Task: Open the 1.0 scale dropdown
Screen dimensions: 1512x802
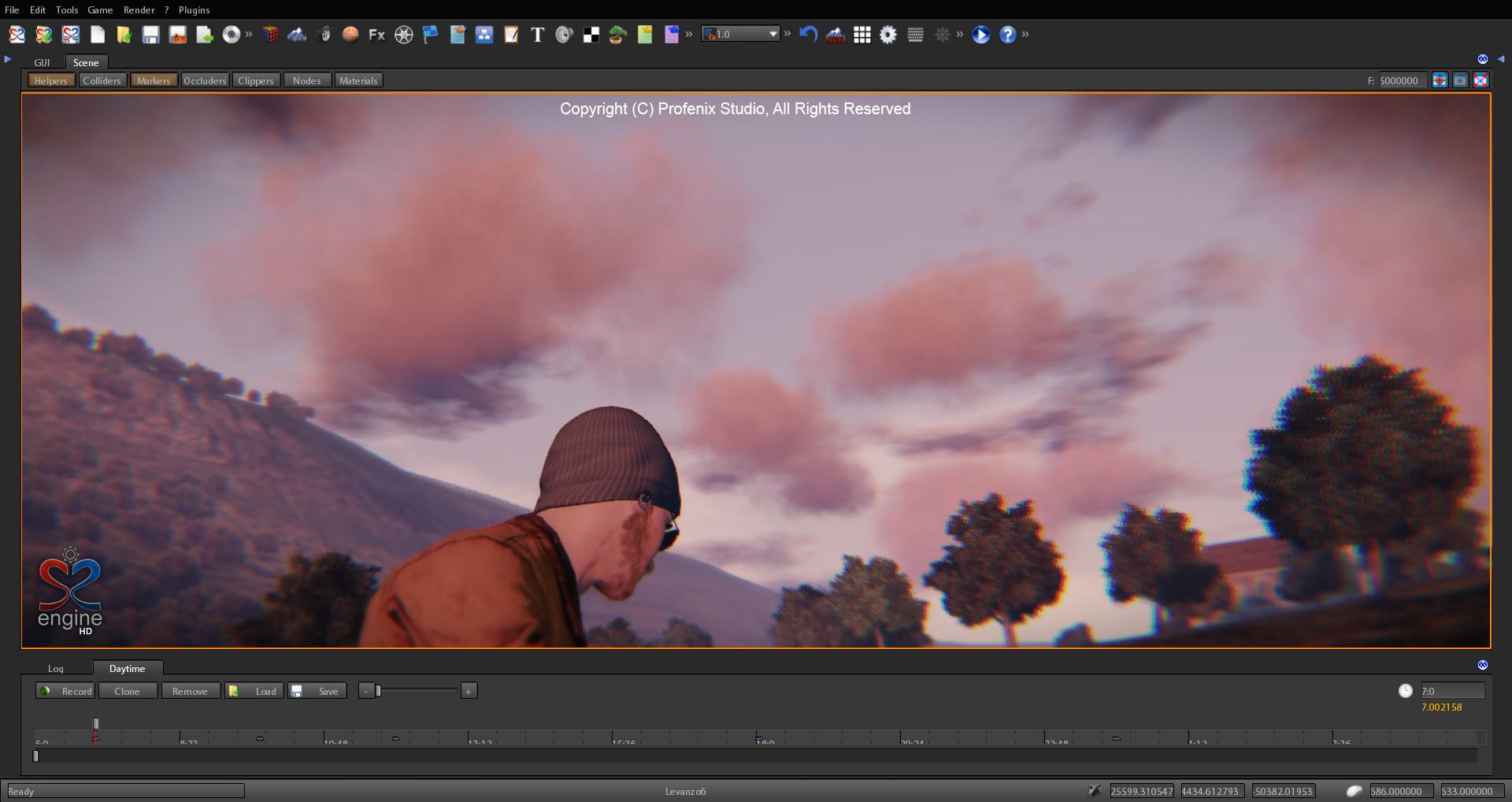Action: pos(773,34)
